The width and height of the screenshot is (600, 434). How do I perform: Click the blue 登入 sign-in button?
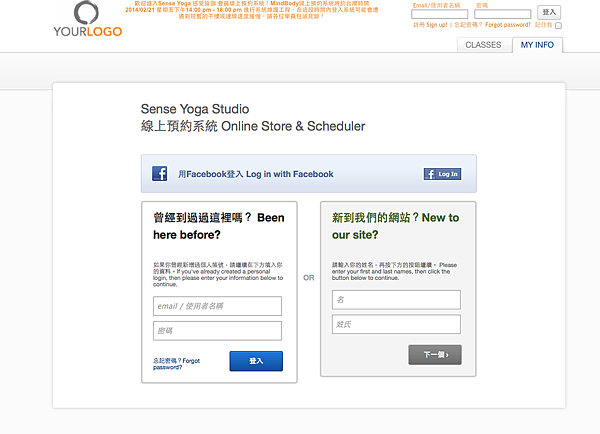(x=256, y=361)
